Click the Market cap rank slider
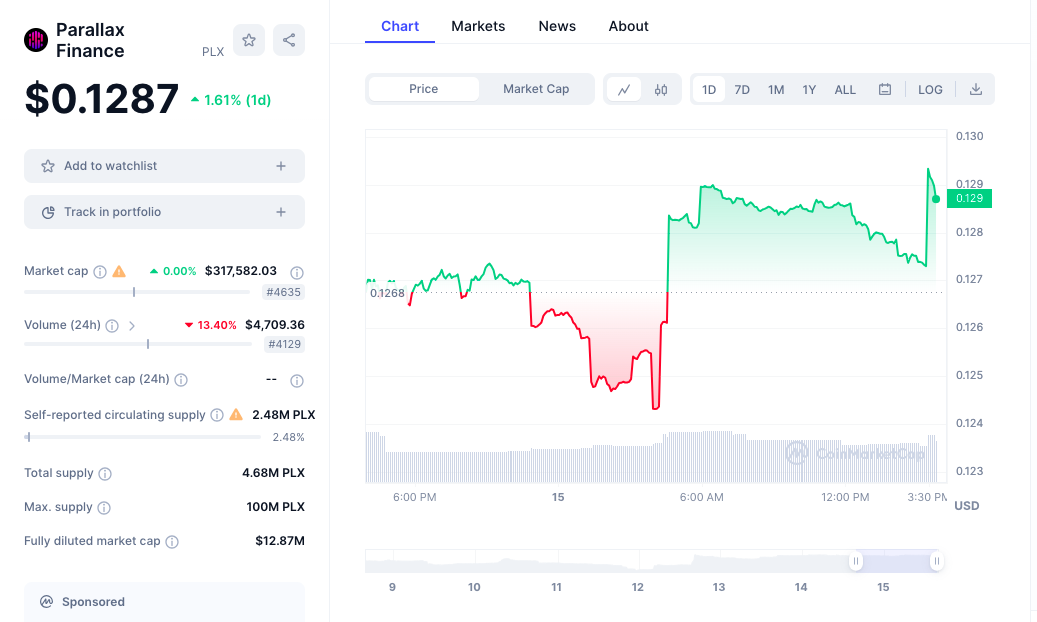 (x=137, y=292)
